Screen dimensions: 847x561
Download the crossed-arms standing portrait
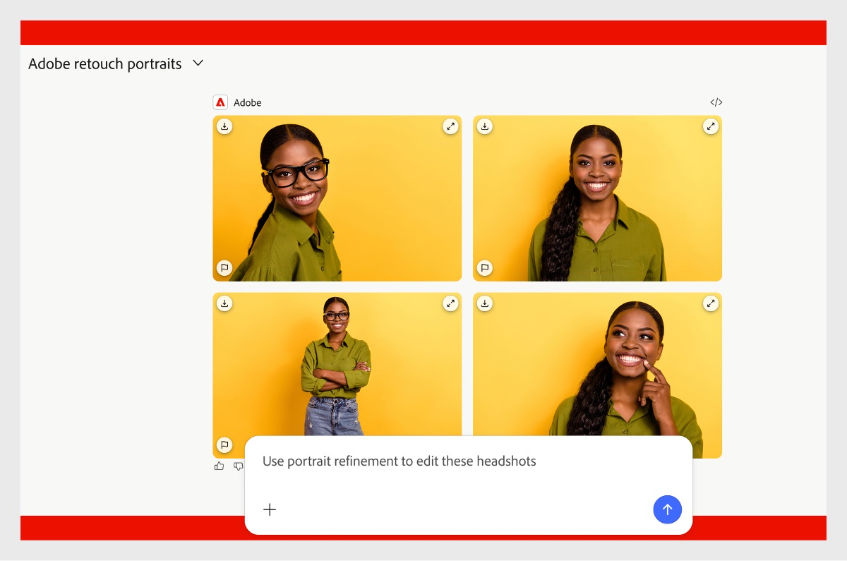(225, 303)
